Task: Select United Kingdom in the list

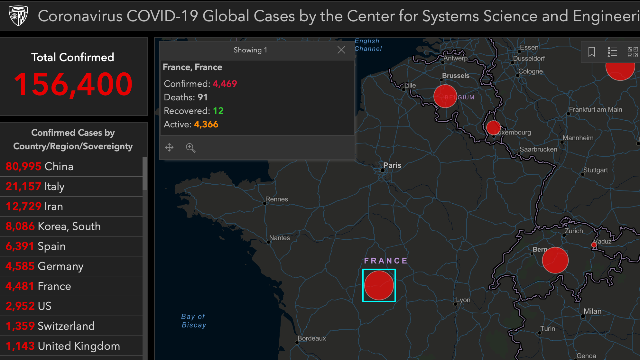Action: click(x=71, y=346)
